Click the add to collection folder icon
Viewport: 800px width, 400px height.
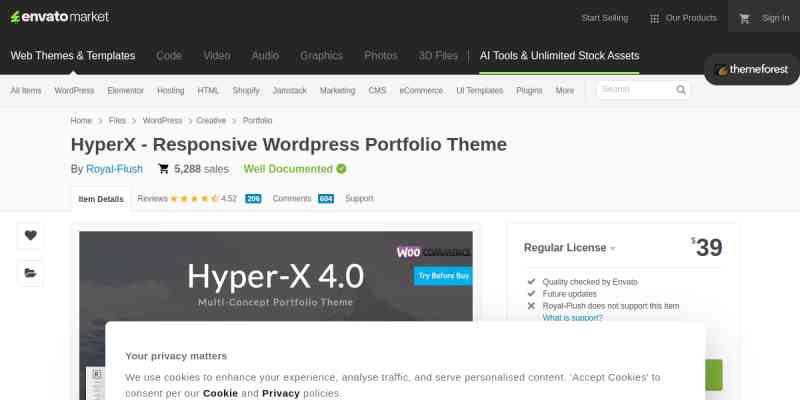(30, 273)
